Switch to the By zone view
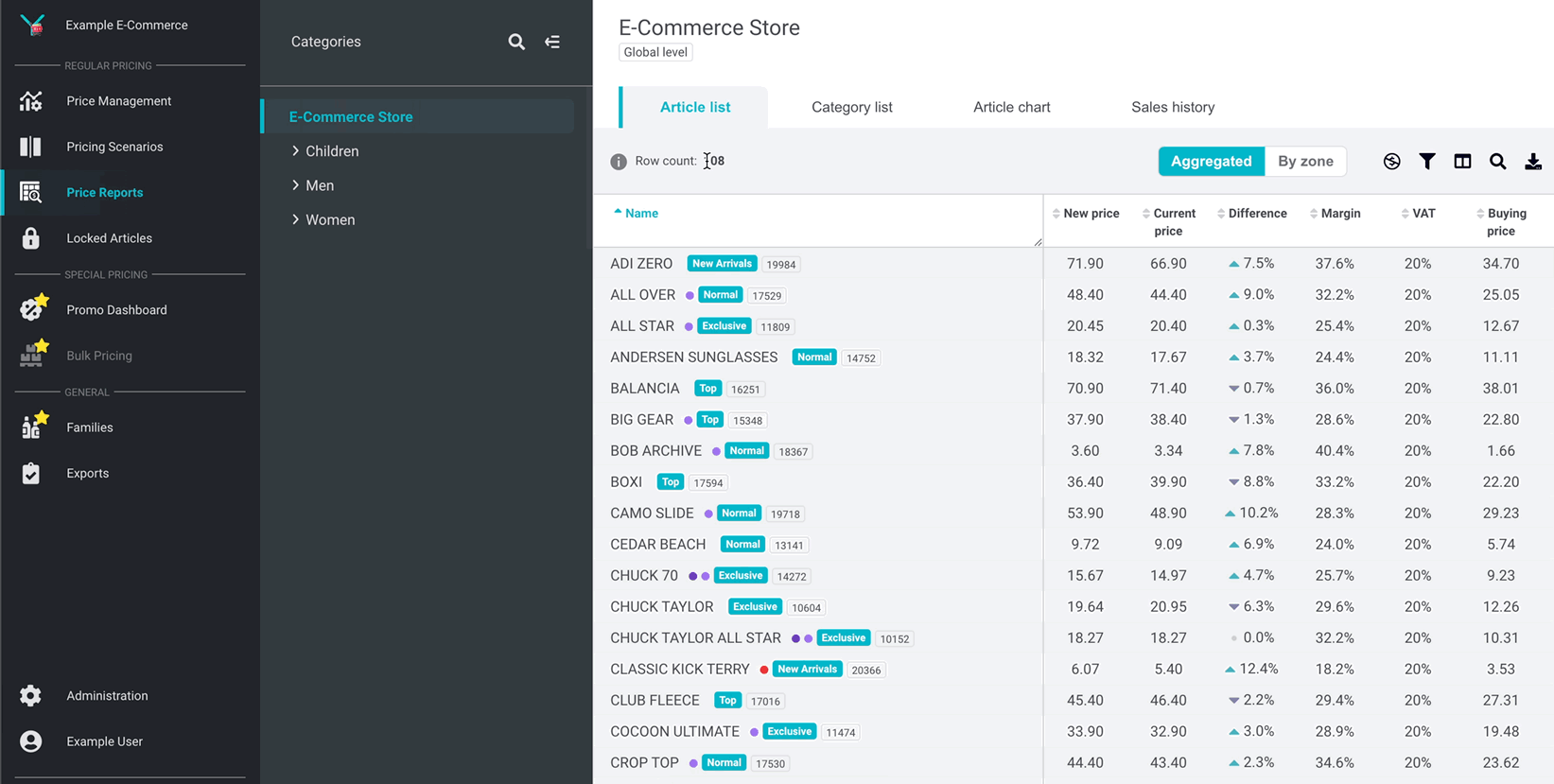This screenshot has height=784, width=1554. pos(1305,162)
